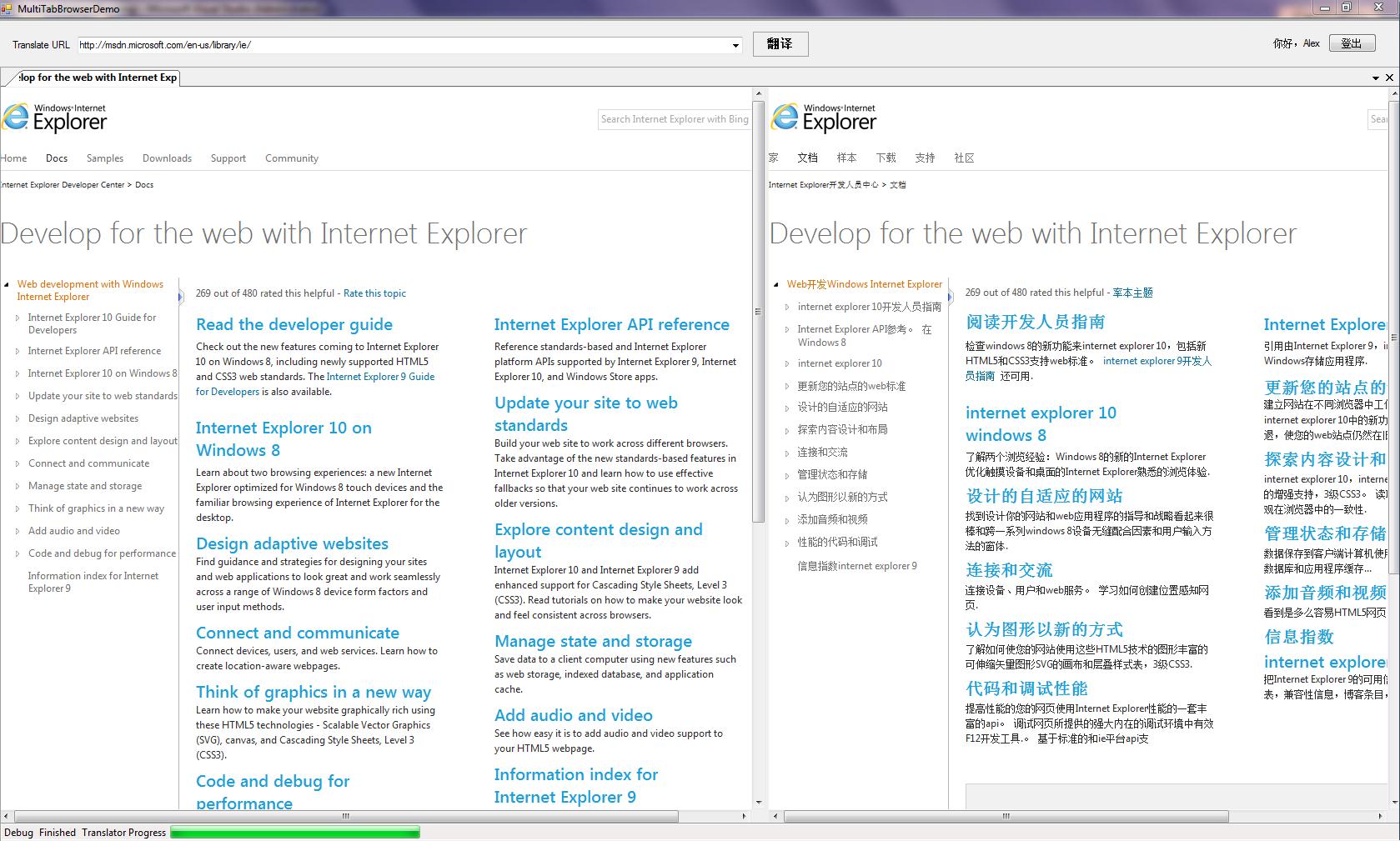Open the Docs menu in left pane
This screenshot has height=841, width=1400.
pos(57,158)
